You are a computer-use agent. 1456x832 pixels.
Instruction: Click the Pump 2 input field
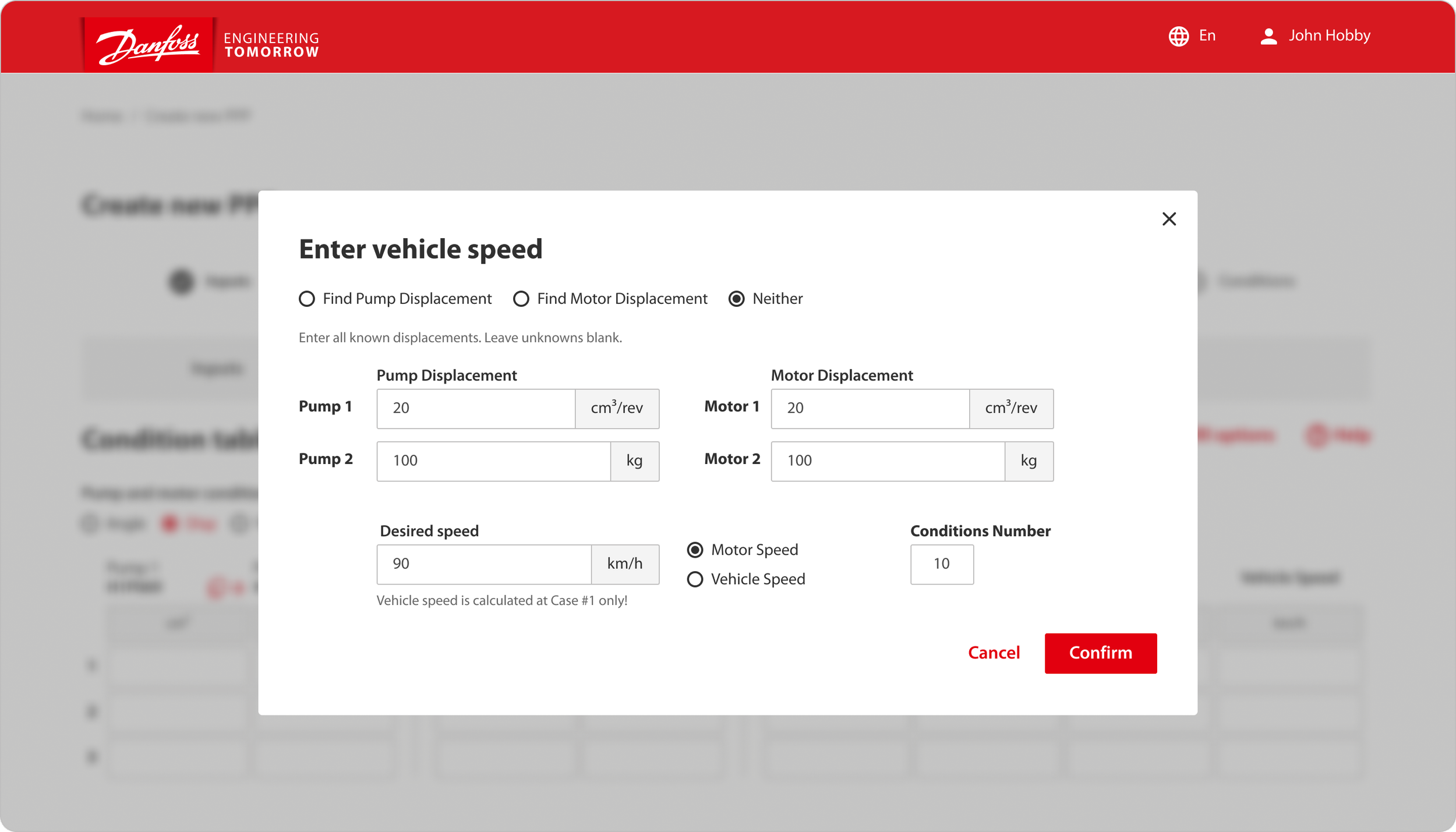pyautogui.click(x=493, y=461)
